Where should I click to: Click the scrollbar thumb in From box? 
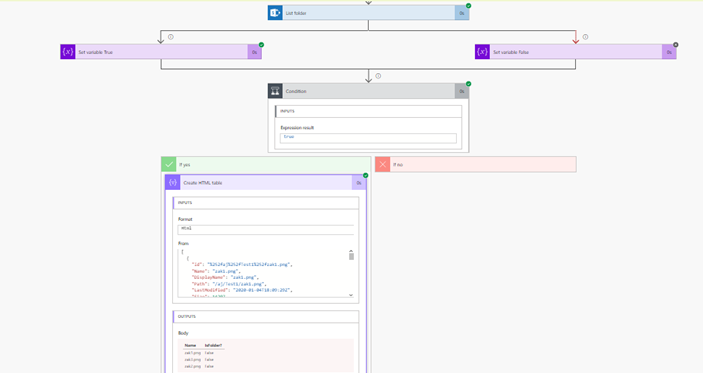click(x=351, y=256)
